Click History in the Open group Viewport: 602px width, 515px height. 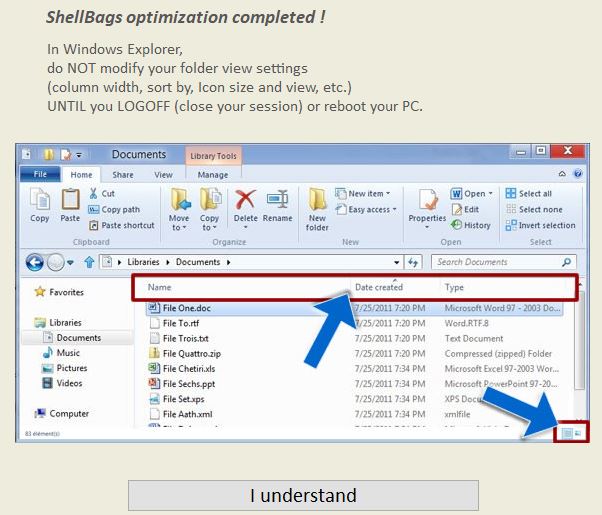coord(471,225)
